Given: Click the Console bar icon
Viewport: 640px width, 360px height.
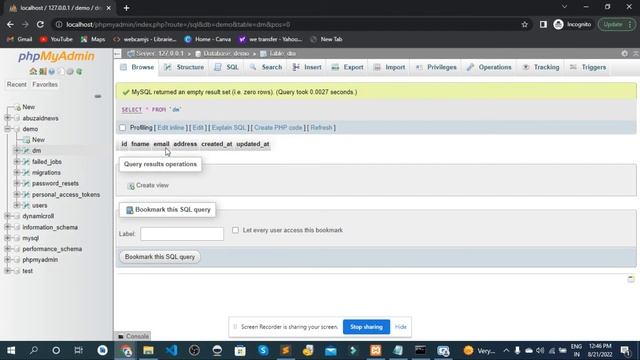Looking at the screenshot, I should 121,336.
